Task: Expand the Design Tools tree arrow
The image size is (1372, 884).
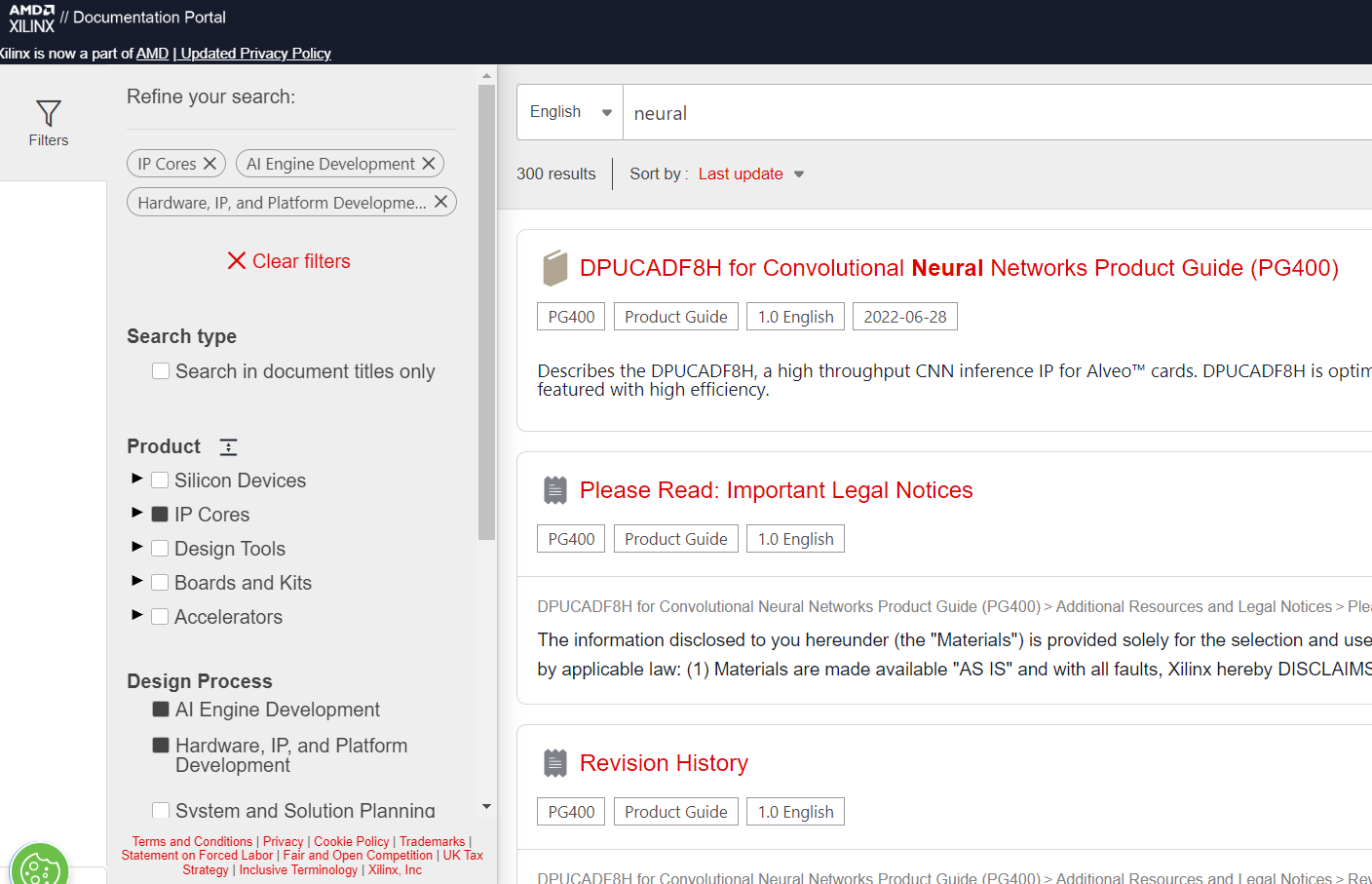Action: [137, 547]
